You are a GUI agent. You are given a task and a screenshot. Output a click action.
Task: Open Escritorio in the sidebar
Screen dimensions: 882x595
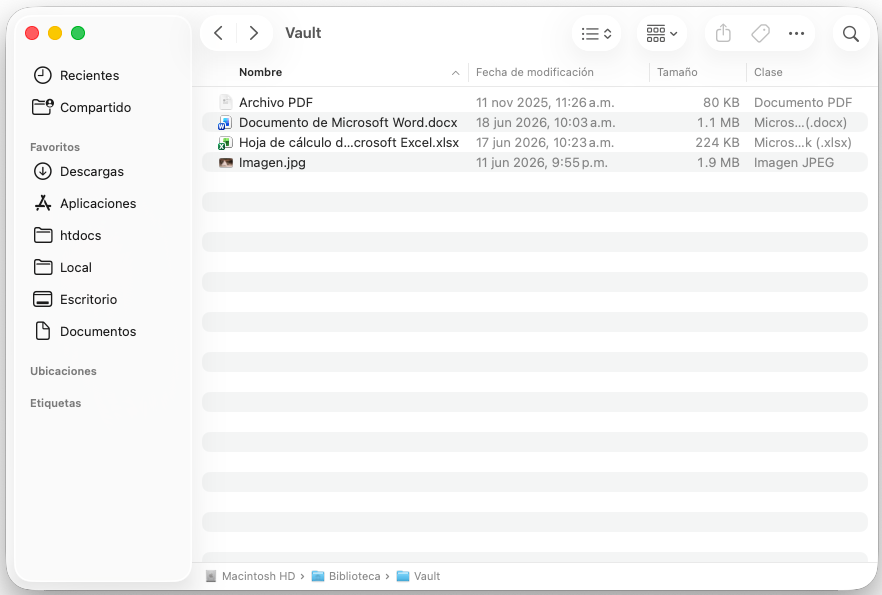pyautogui.click(x=88, y=300)
